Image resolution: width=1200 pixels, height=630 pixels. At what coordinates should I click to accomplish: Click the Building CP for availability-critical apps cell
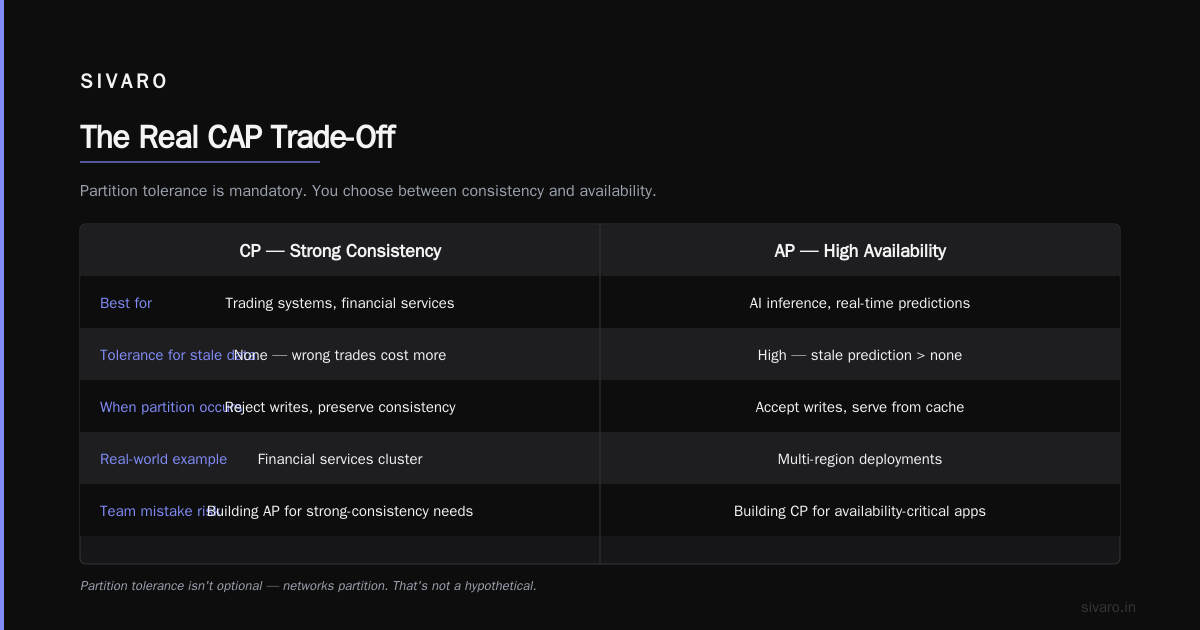pyautogui.click(x=860, y=511)
